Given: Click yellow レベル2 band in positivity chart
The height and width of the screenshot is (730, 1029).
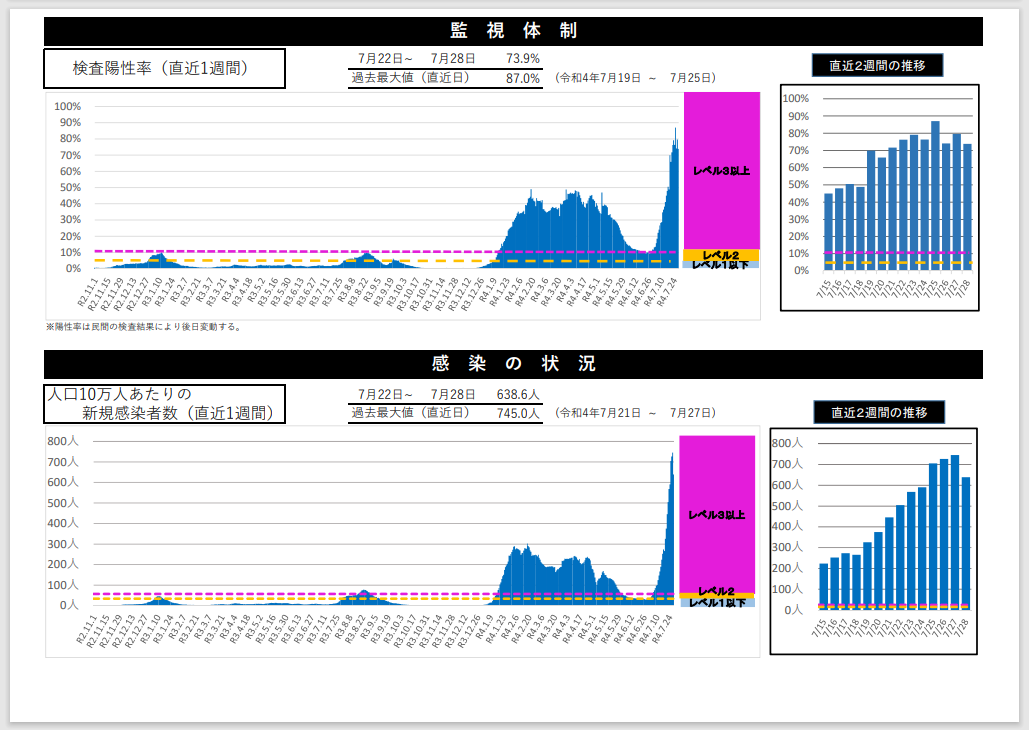Looking at the screenshot, I should [721, 256].
